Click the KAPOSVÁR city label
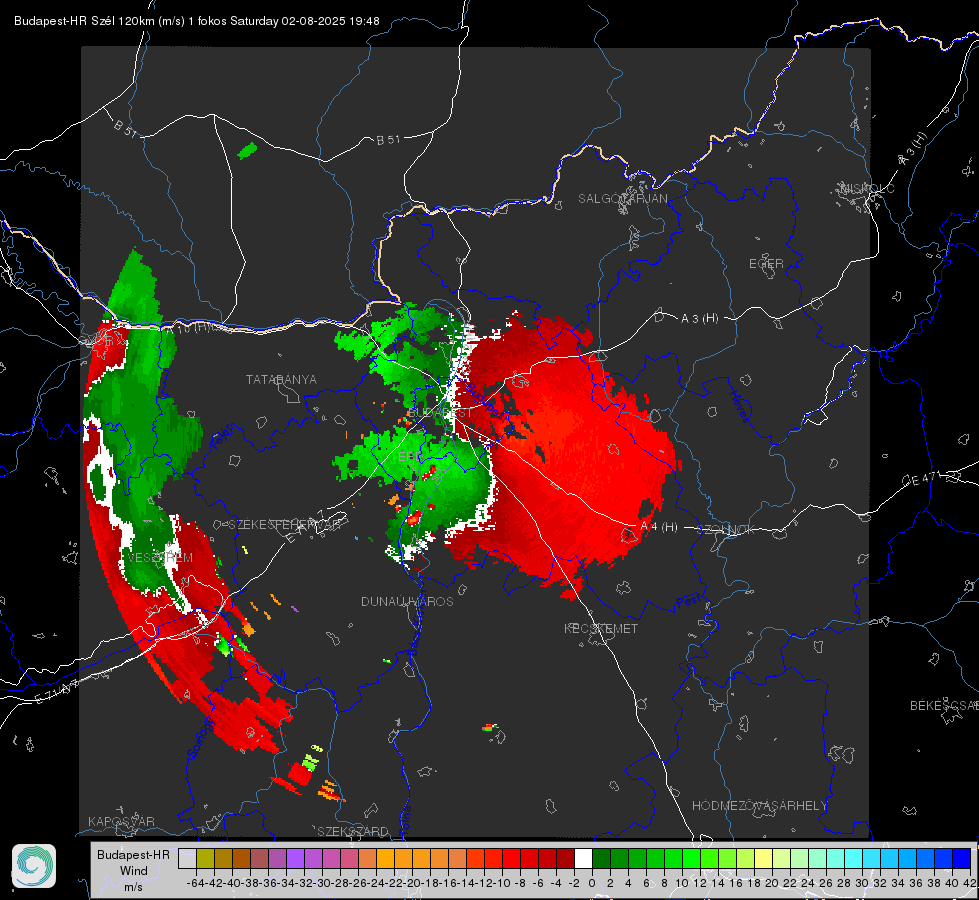This screenshot has height=900, width=979. coord(121,821)
